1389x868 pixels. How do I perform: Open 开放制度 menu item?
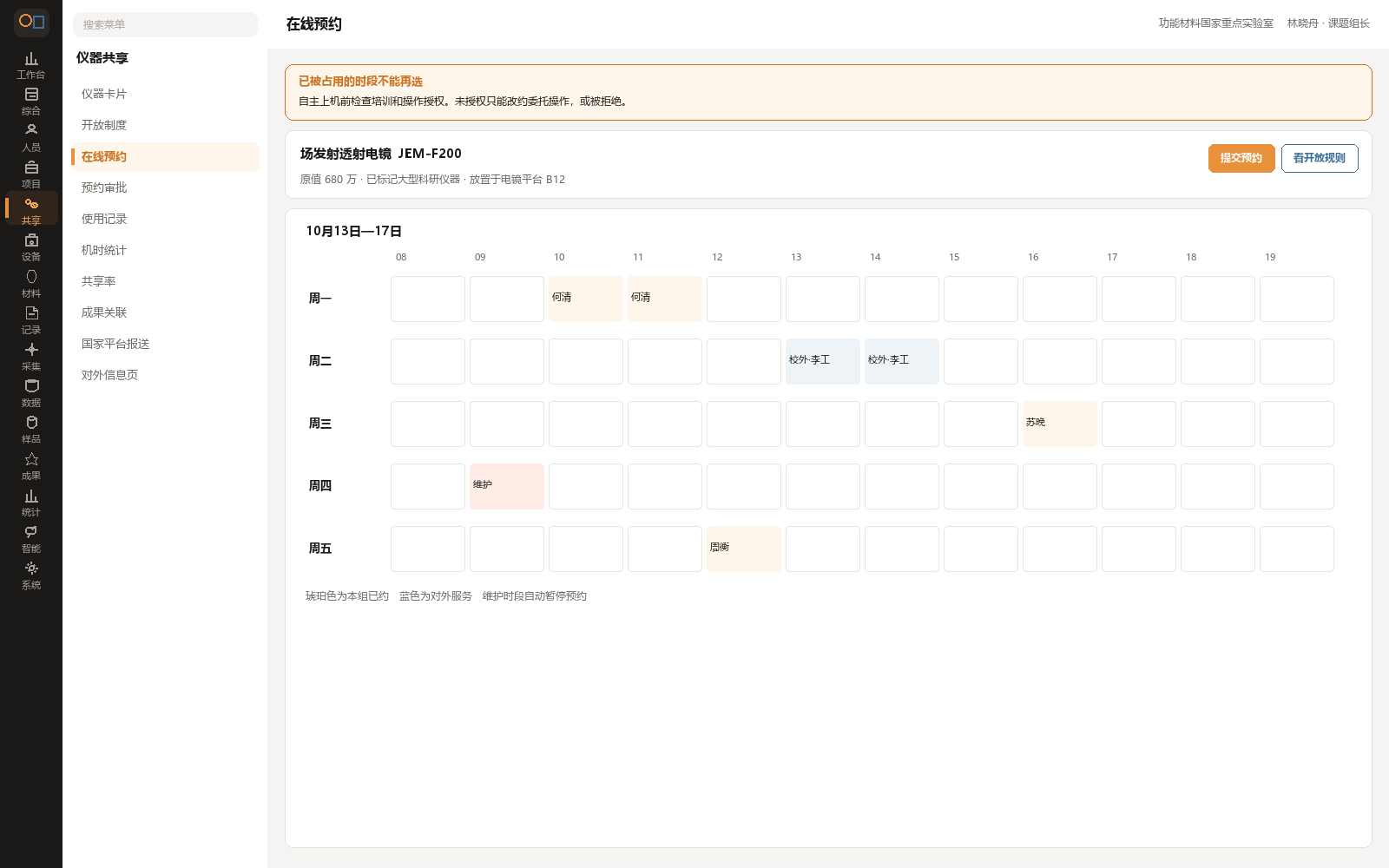pyautogui.click(x=165, y=125)
